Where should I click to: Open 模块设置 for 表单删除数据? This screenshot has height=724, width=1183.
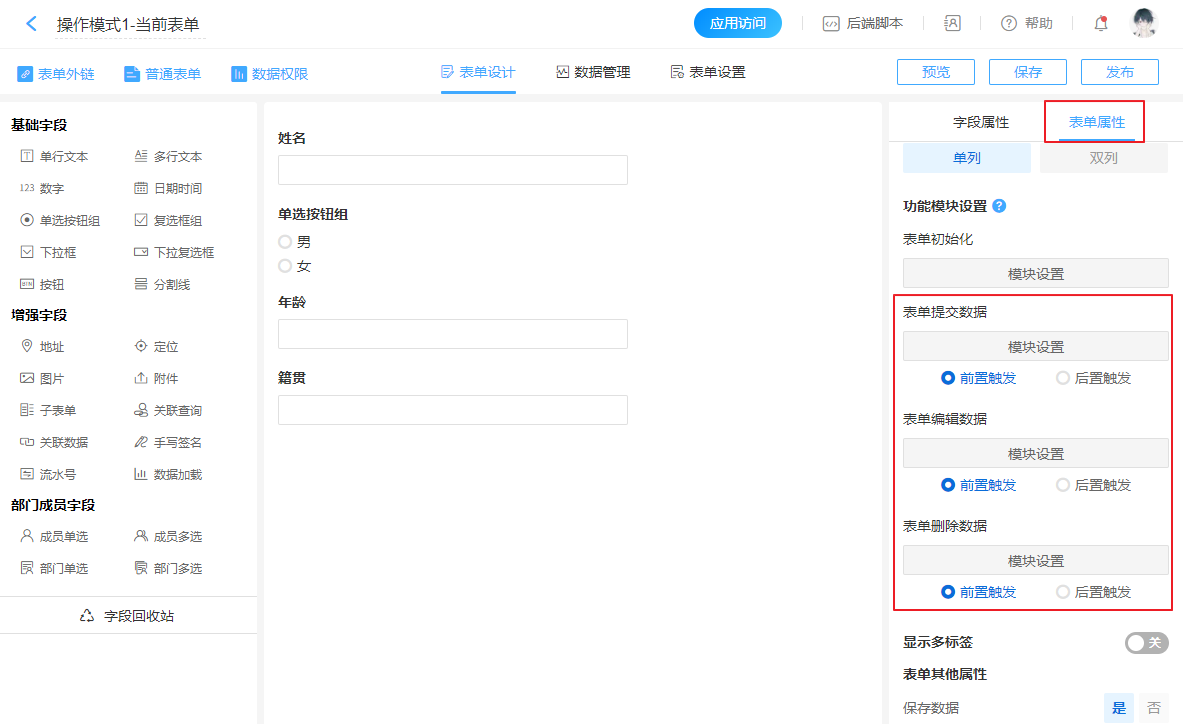pyautogui.click(x=1036, y=561)
